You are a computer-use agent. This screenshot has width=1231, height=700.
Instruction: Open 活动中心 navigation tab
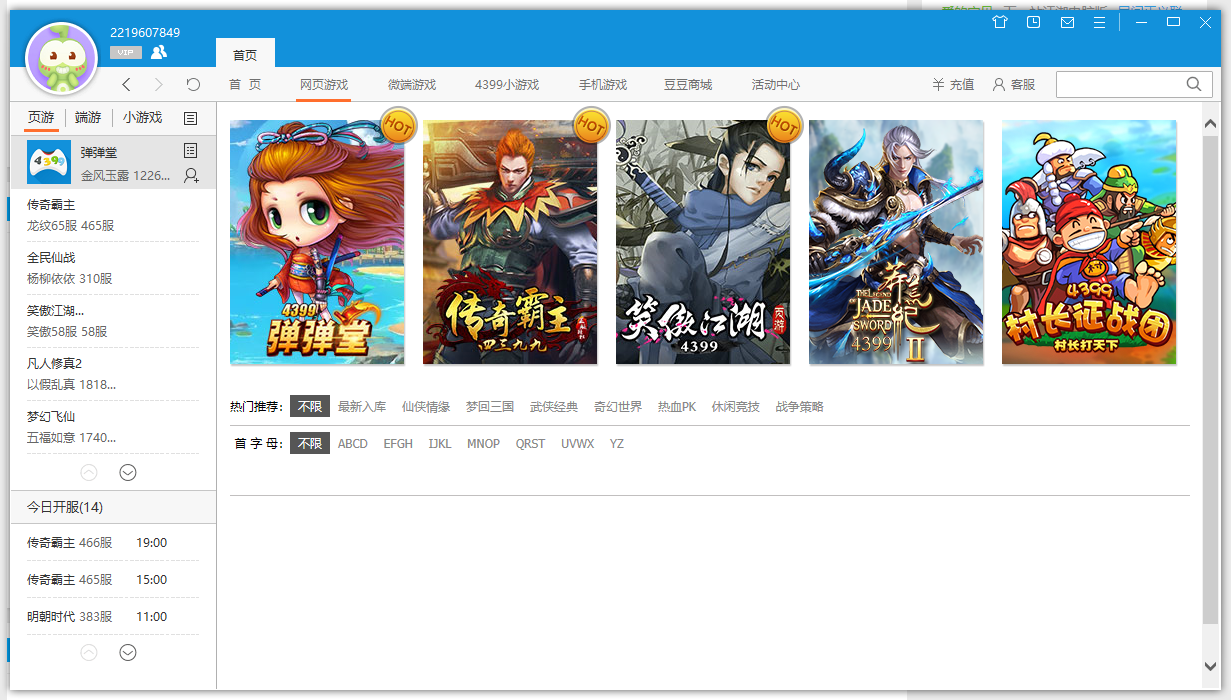pyautogui.click(x=776, y=85)
